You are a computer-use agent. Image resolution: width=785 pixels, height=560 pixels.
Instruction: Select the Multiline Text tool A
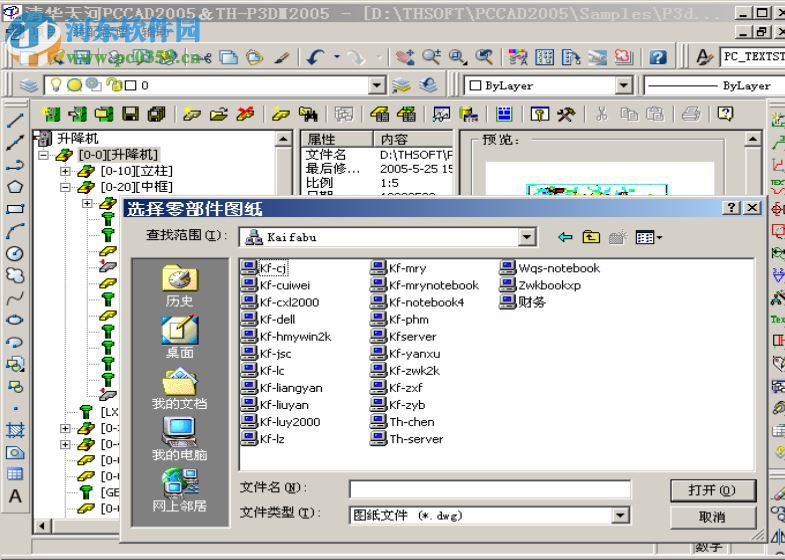pyautogui.click(x=15, y=496)
